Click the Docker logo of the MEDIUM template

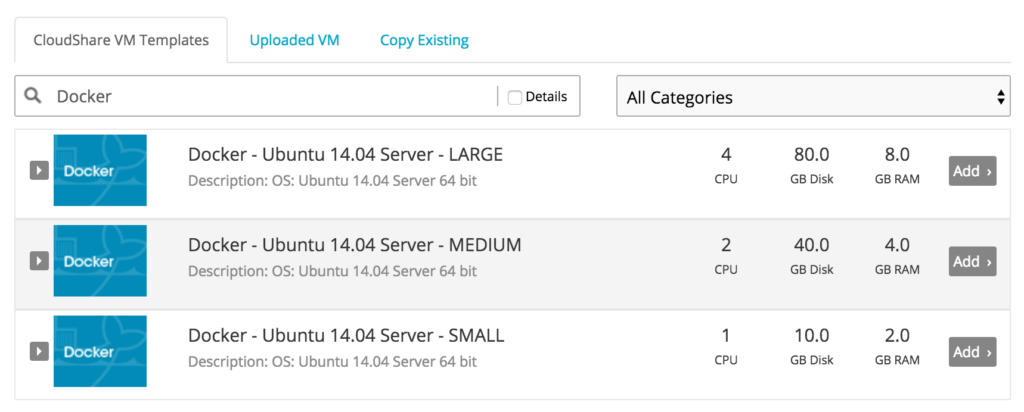(100, 261)
